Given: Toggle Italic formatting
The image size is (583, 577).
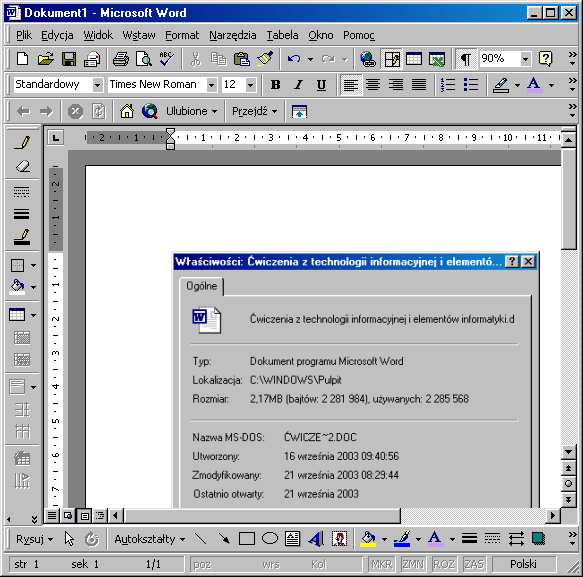Looking at the screenshot, I should pyautogui.click(x=298, y=85).
